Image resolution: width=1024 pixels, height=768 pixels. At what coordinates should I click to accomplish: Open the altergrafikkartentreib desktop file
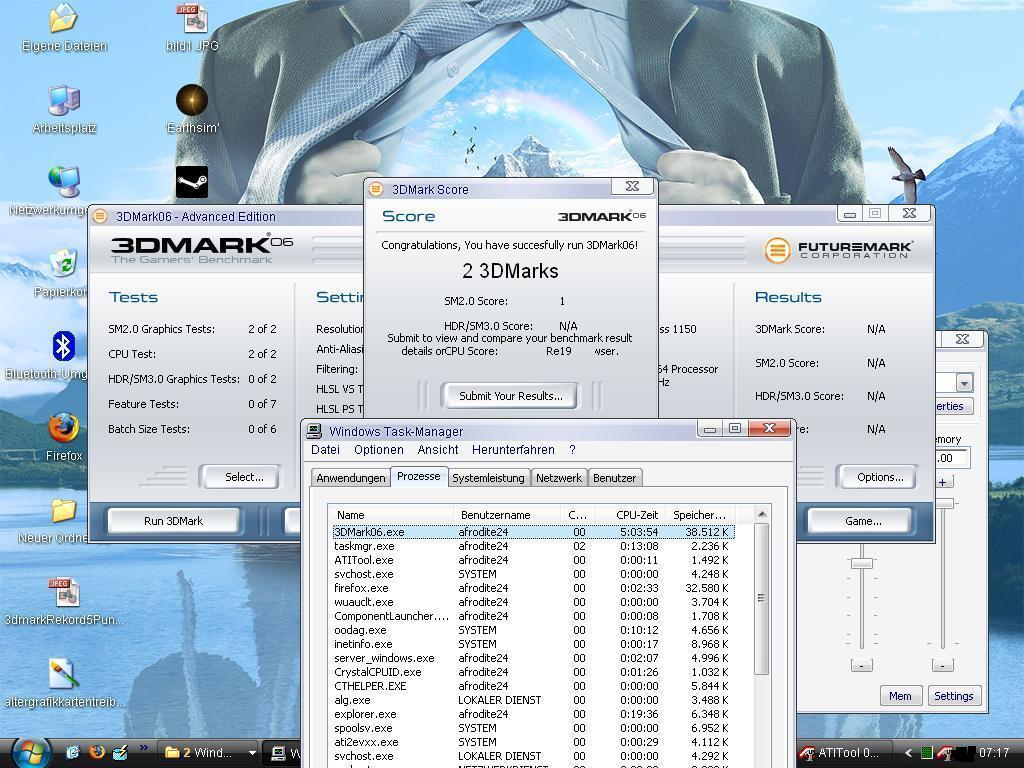(63, 675)
